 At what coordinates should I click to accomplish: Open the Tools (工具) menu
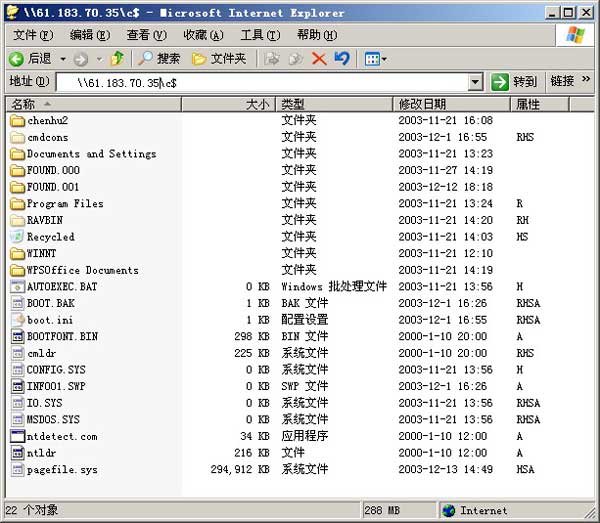click(x=259, y=35)
